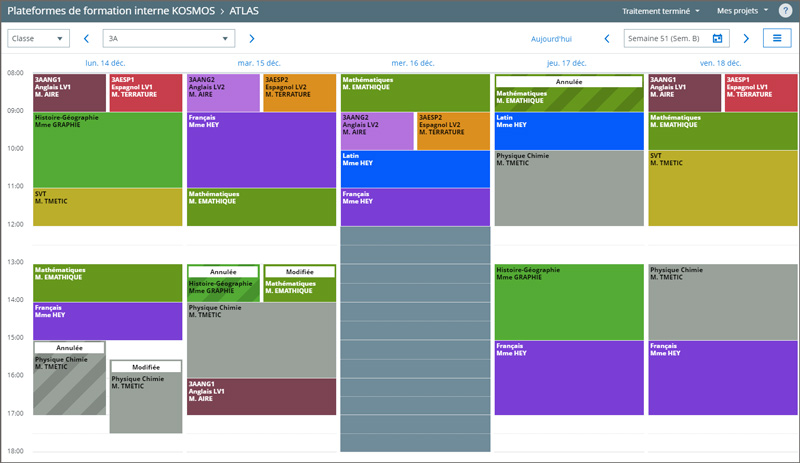Open the 3A class selector dropdown
800x463 pixels.
[169, 39]
